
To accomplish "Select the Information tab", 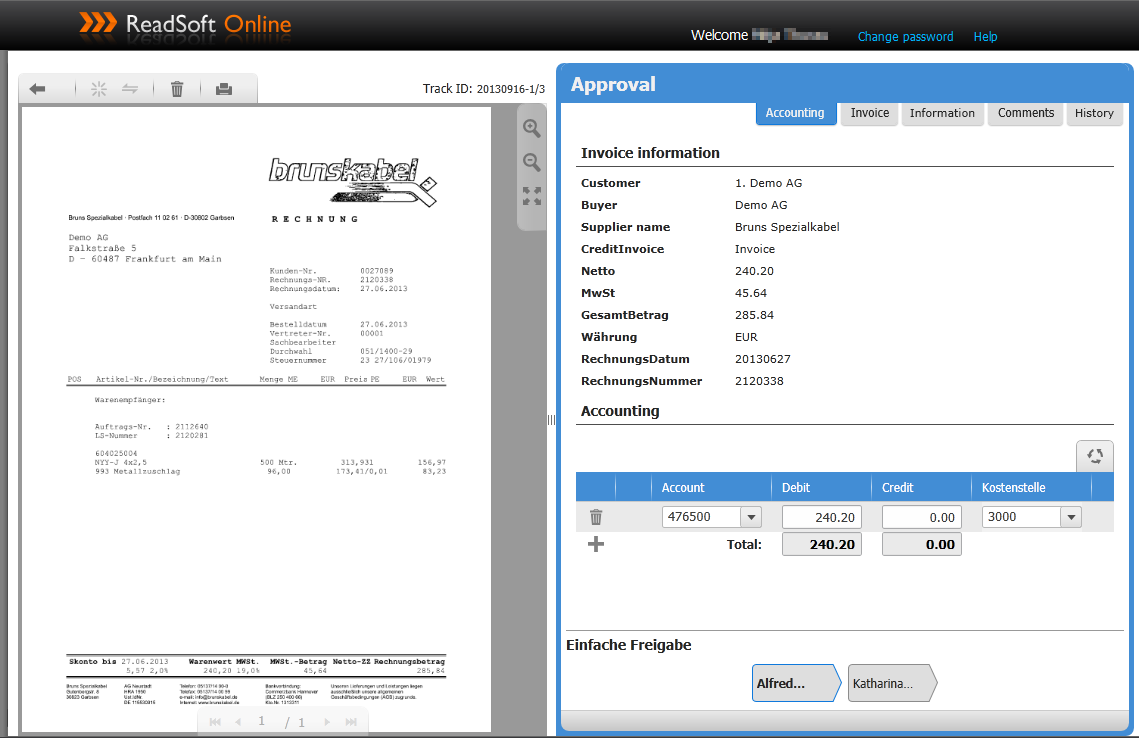I will pyautogui.click(x=942, y=113).
